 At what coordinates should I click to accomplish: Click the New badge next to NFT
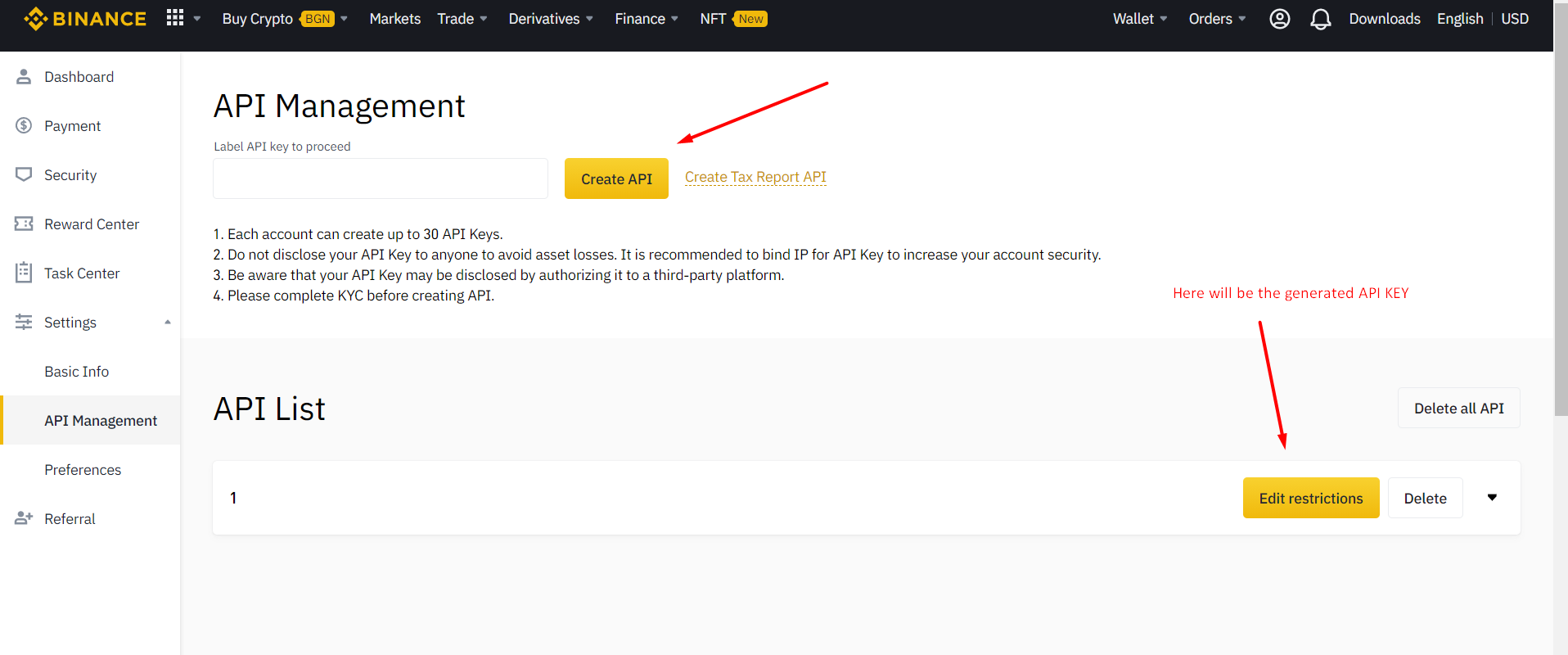click(x=750, y=19)
